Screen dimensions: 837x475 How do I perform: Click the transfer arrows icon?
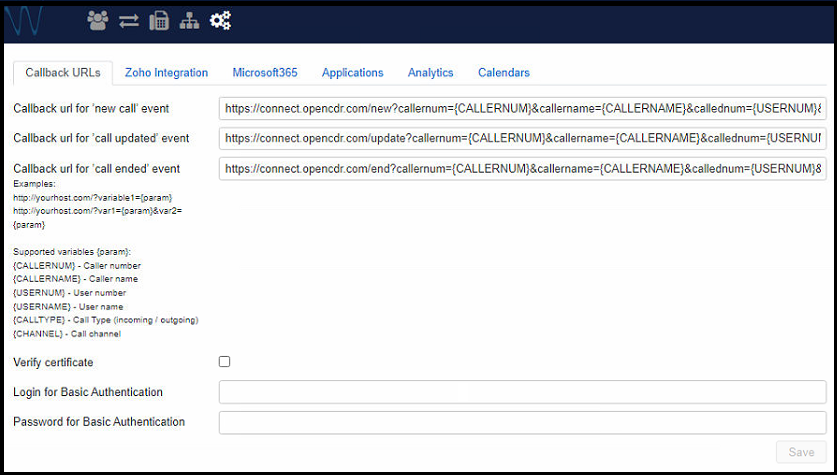click(128, 20)
